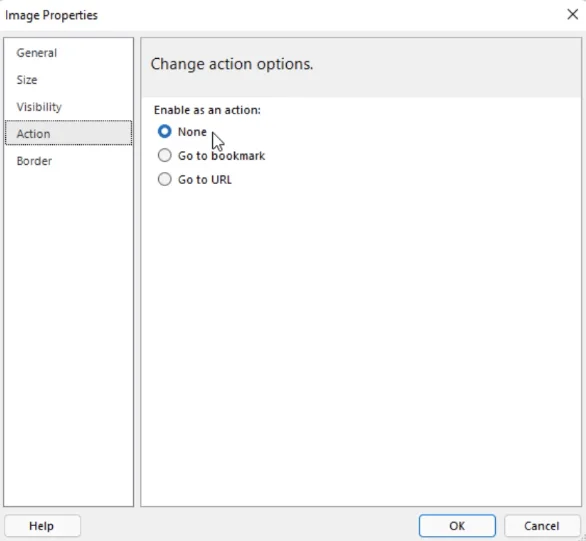
Task: Click the Help button
Action: (42, 526)
